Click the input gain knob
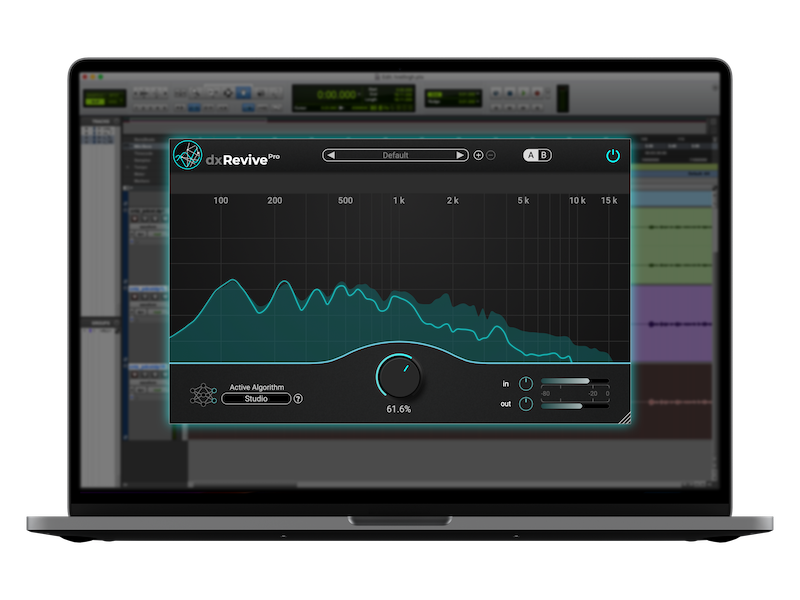Image resolution: width=800 pixels, height=600 pixels. [526, 384]
